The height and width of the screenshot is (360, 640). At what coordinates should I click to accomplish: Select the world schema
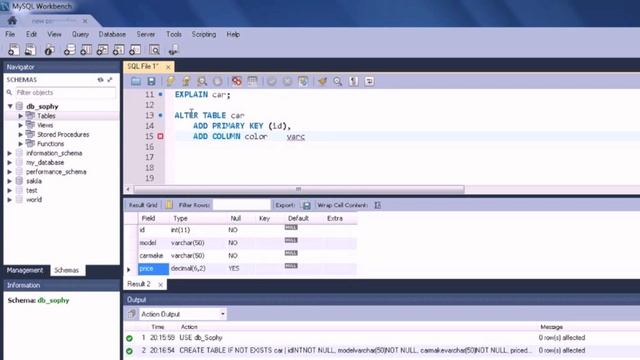(34, 200)
